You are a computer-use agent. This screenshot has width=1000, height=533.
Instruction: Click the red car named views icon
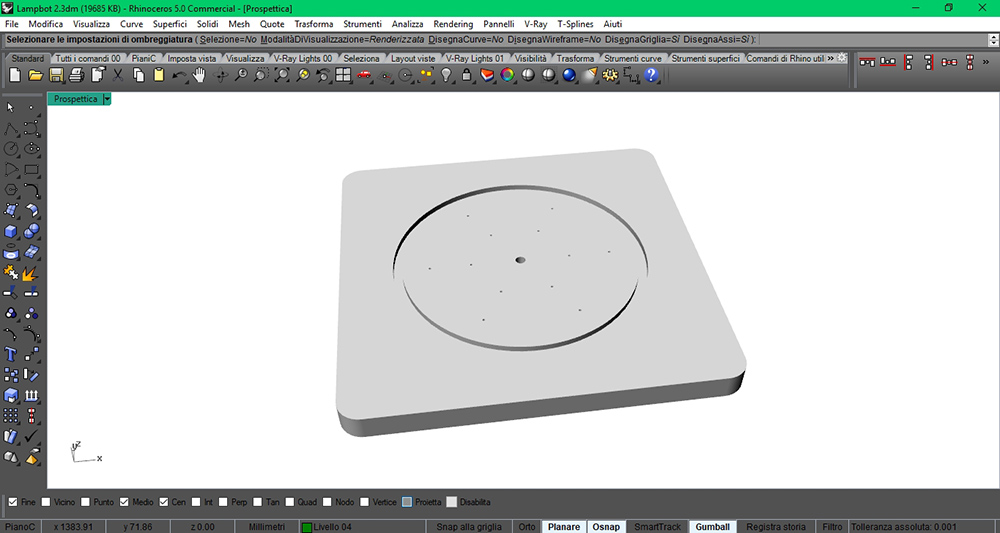click(x=364, y=75)
